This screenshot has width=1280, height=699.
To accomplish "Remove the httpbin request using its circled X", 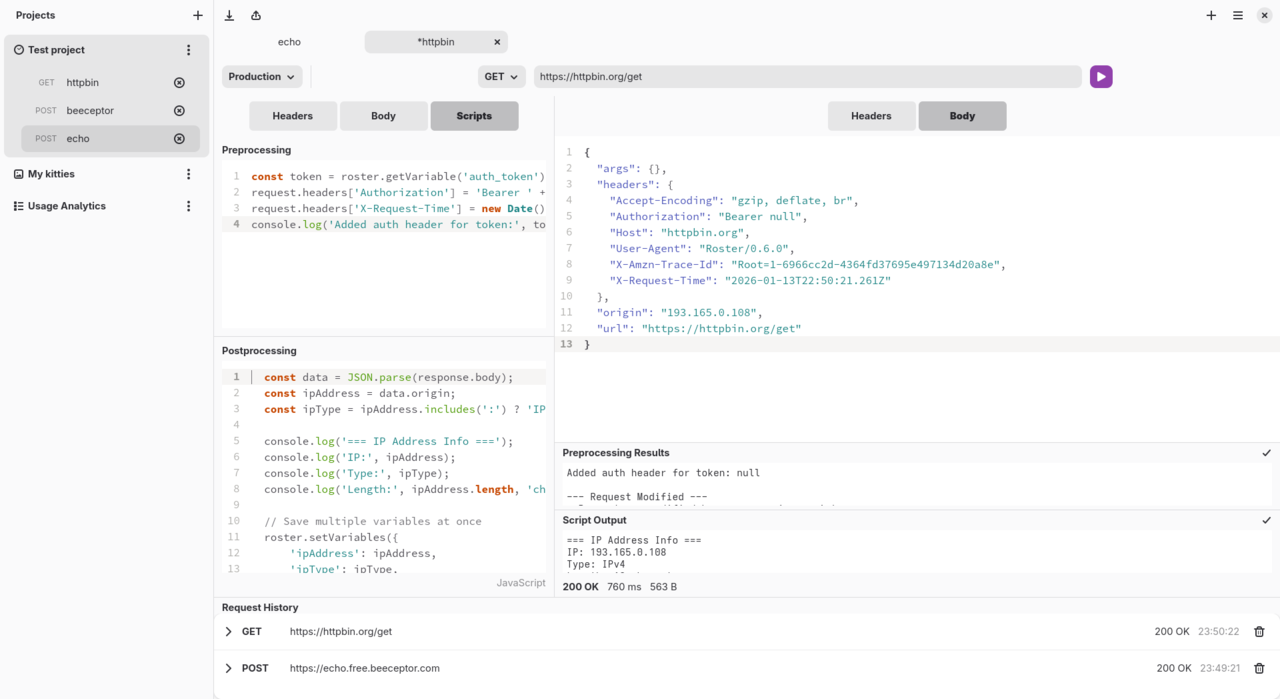I will pyautogui.click(x=179, y=82).
